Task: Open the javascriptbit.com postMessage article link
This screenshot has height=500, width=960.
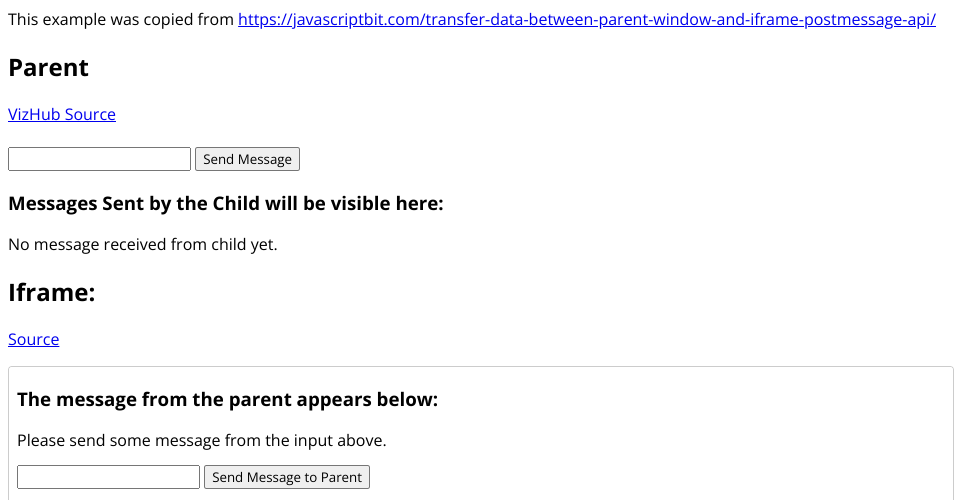Action: point(586,20)
